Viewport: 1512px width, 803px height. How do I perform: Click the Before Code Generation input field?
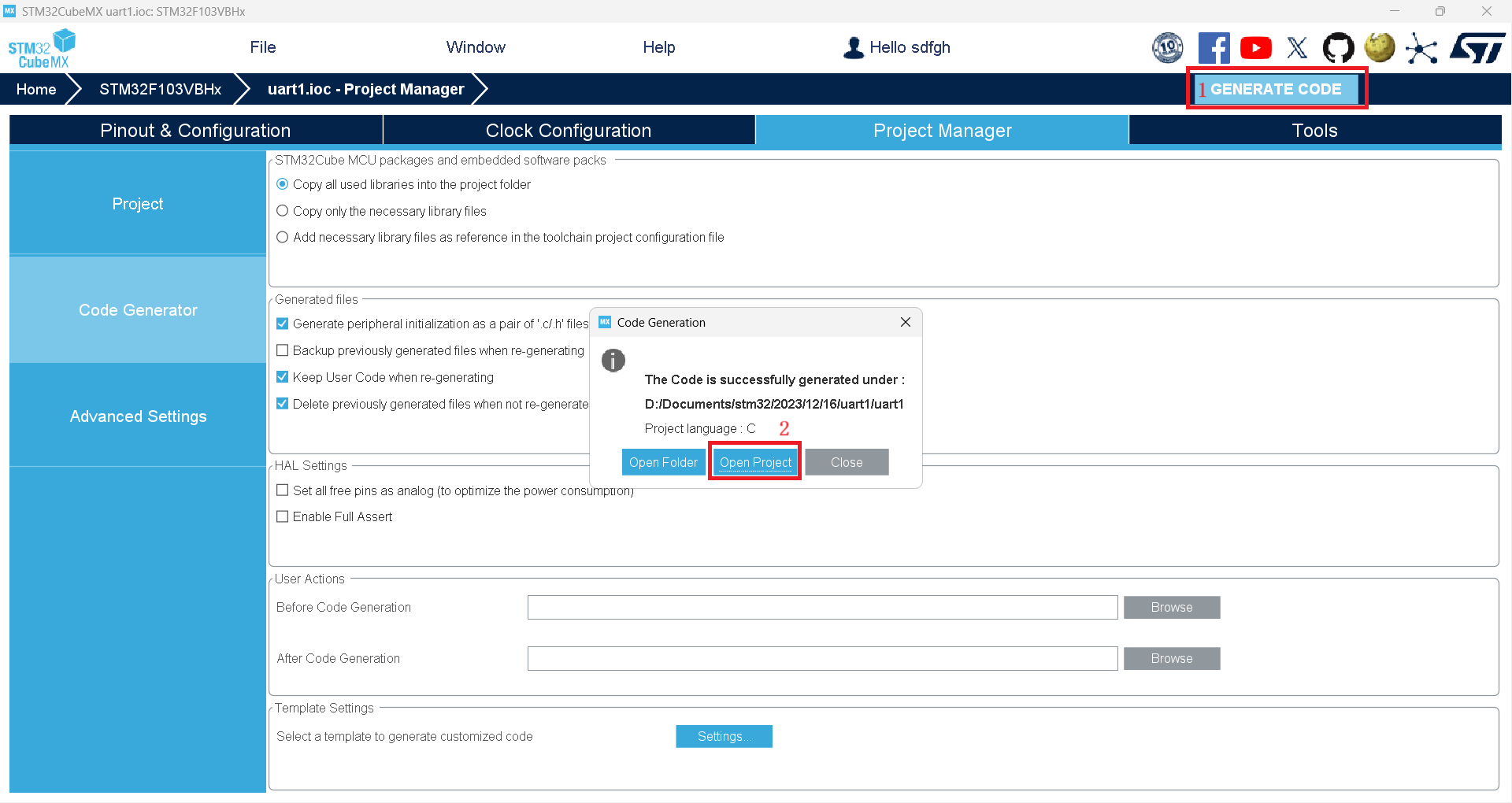click(x=822, y=608)
